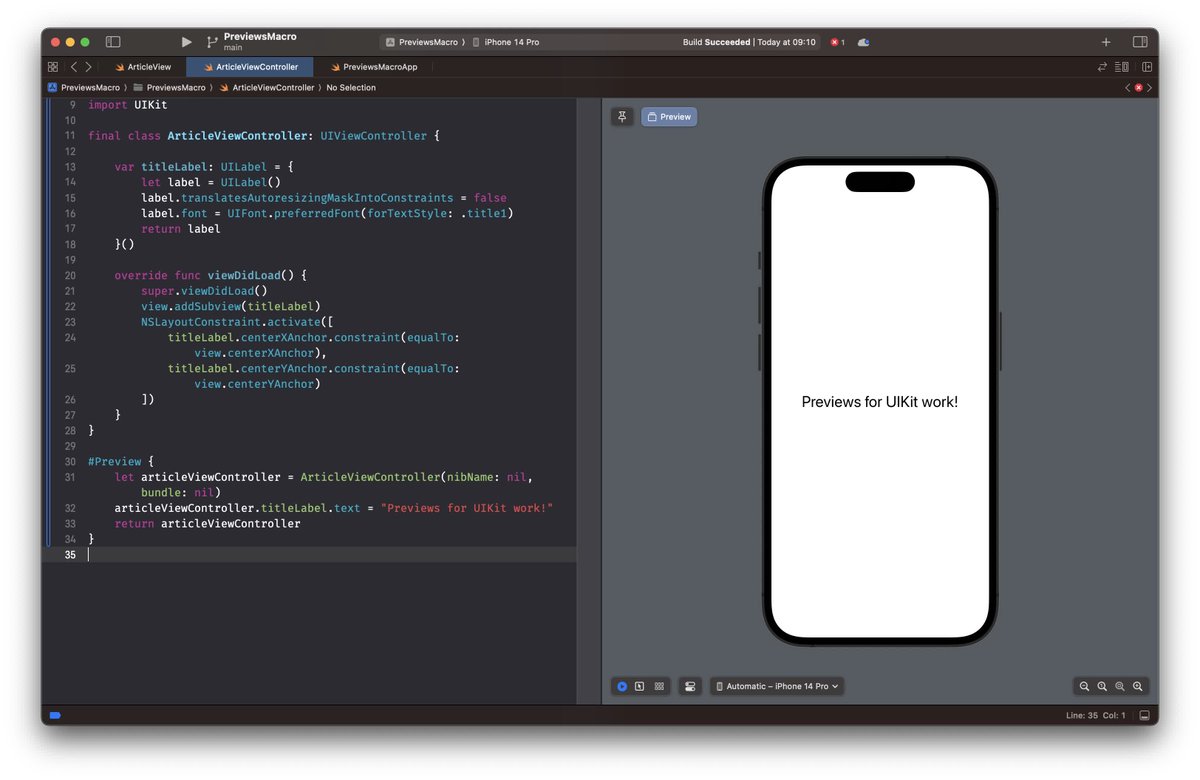Viewport: 1200px width, 780px height.
Task: Expand the back history navigation chevron
Action: pyautogui.click(x=74, y=66)
